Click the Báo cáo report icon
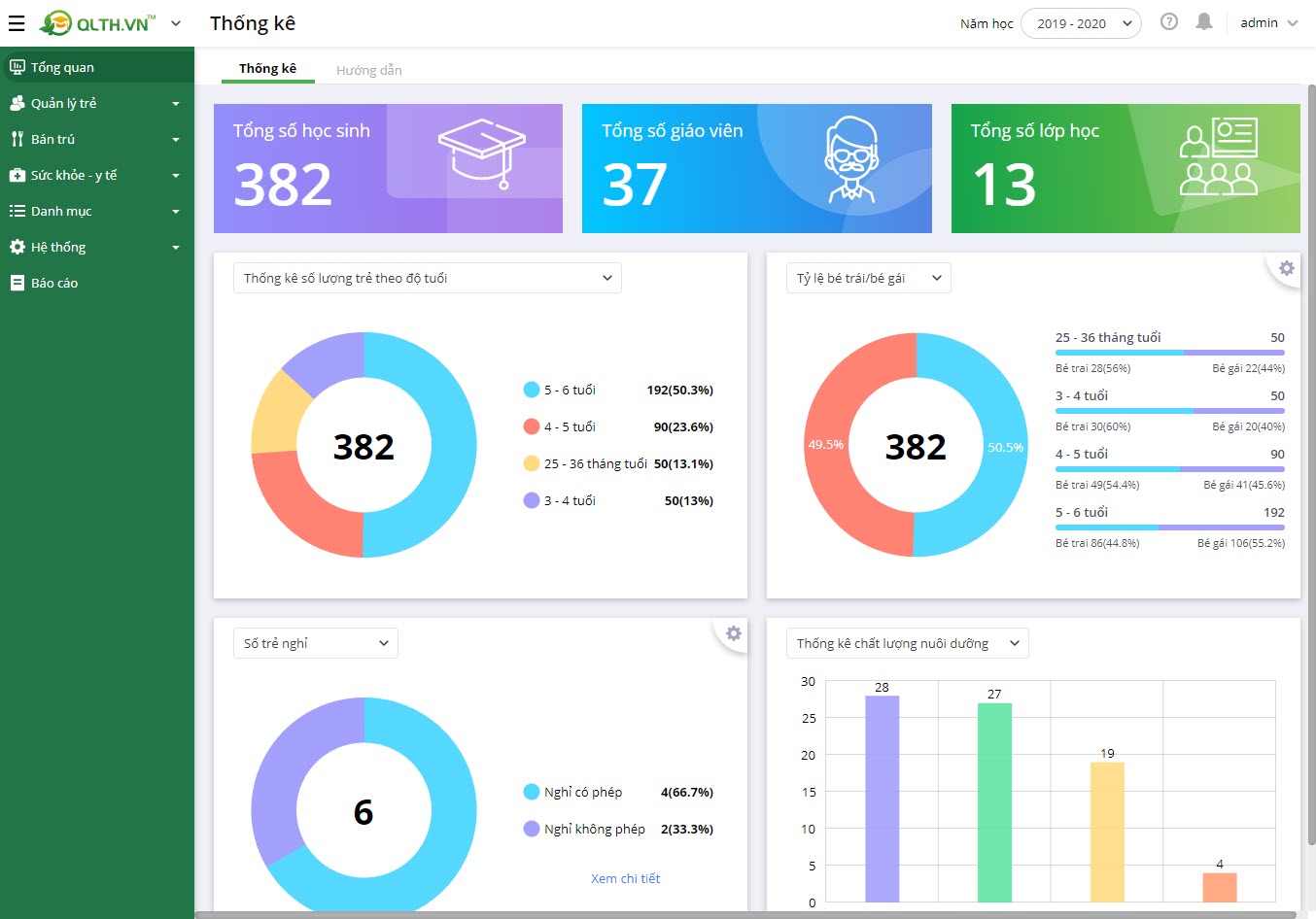The width and height of the screenshot is (1316, 919). pos(17,283)
